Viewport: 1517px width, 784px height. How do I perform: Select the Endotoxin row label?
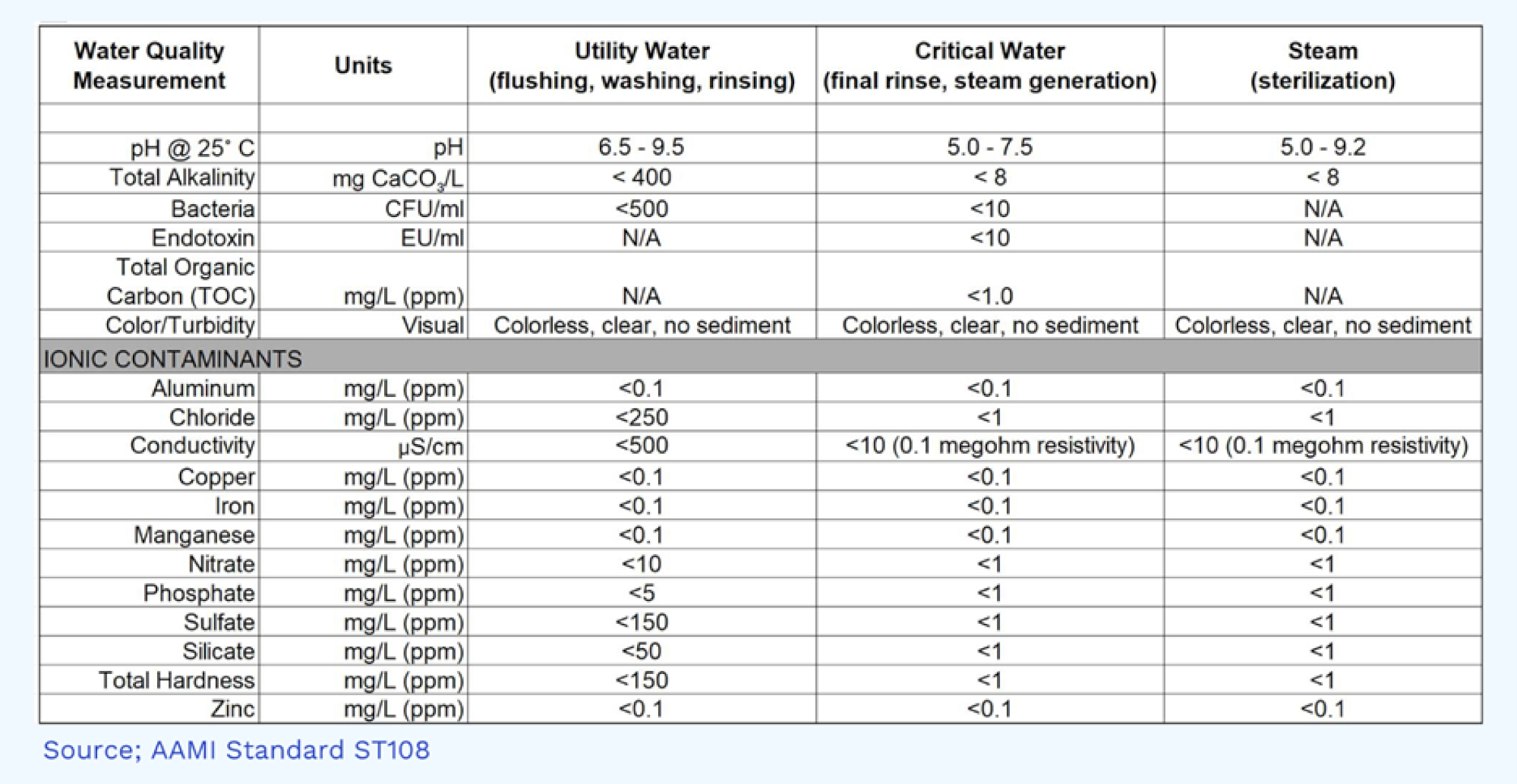(203, 238)
